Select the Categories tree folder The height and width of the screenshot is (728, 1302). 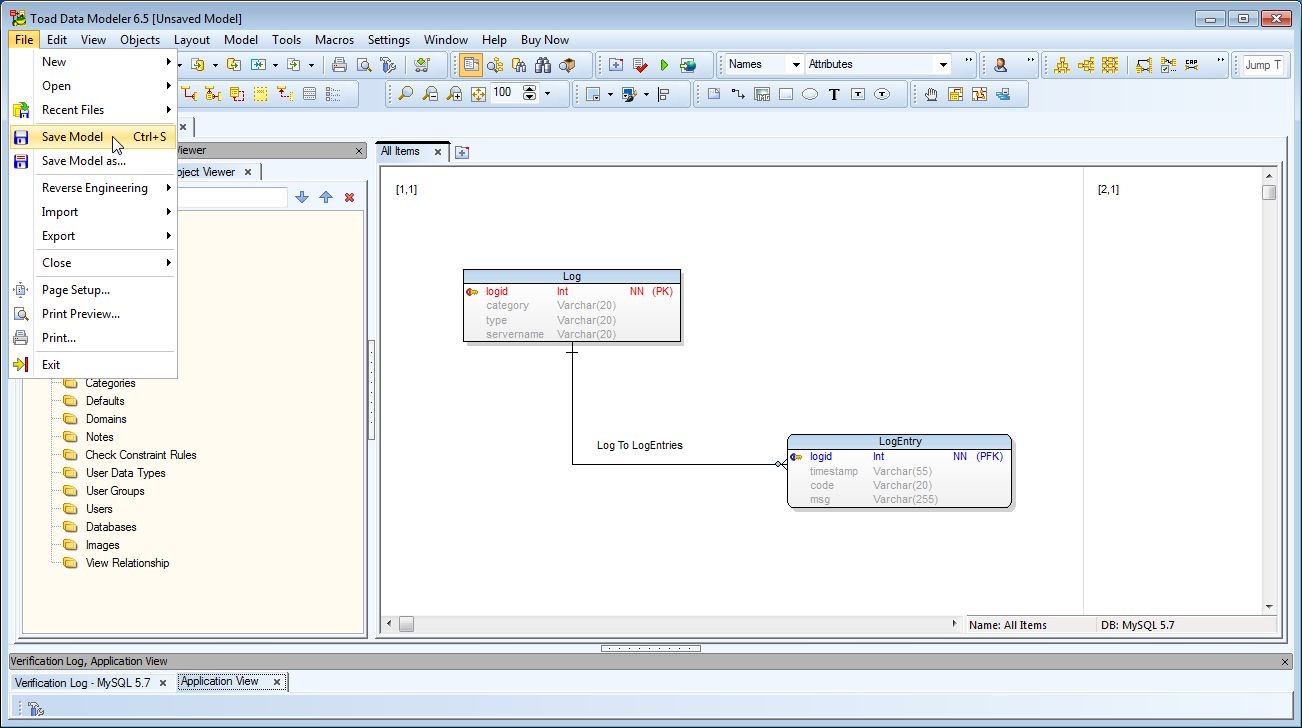(x=110, y=383)
